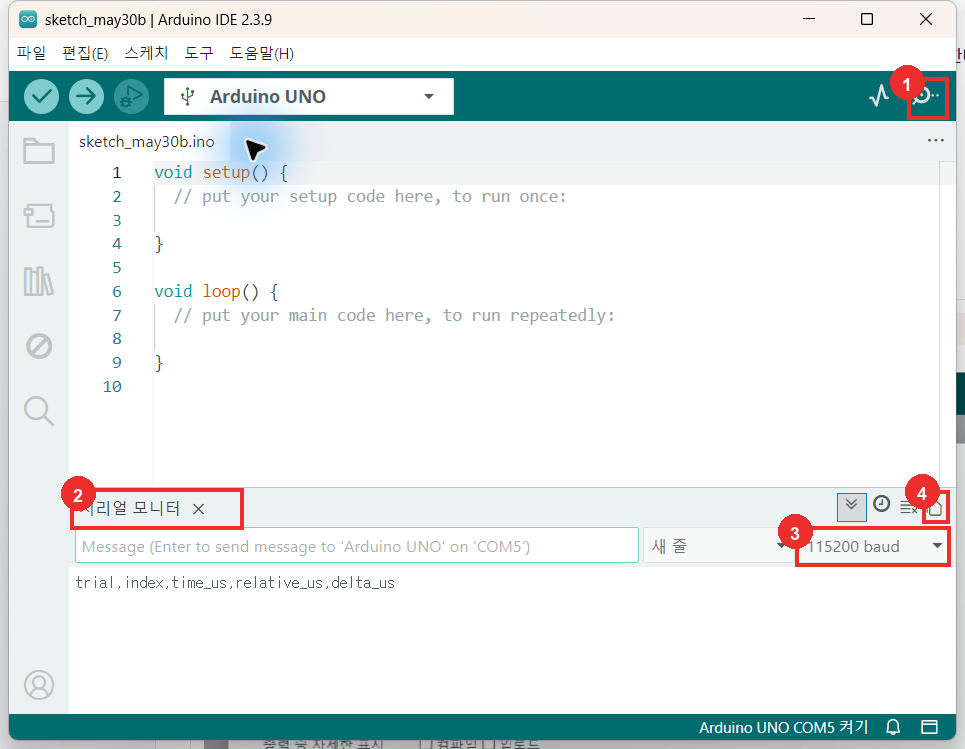Open the 새 줄 line ending dropdown

coord(718,546)
